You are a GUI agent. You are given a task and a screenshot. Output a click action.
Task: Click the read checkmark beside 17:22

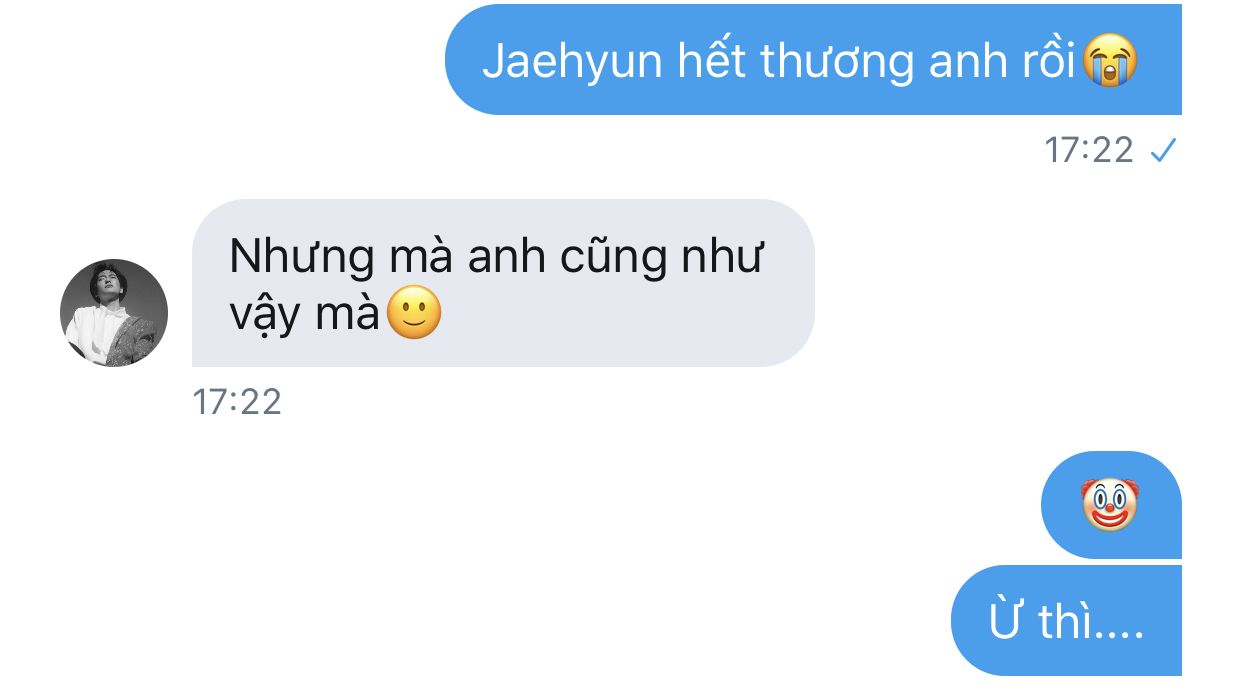pos(1163,151)
